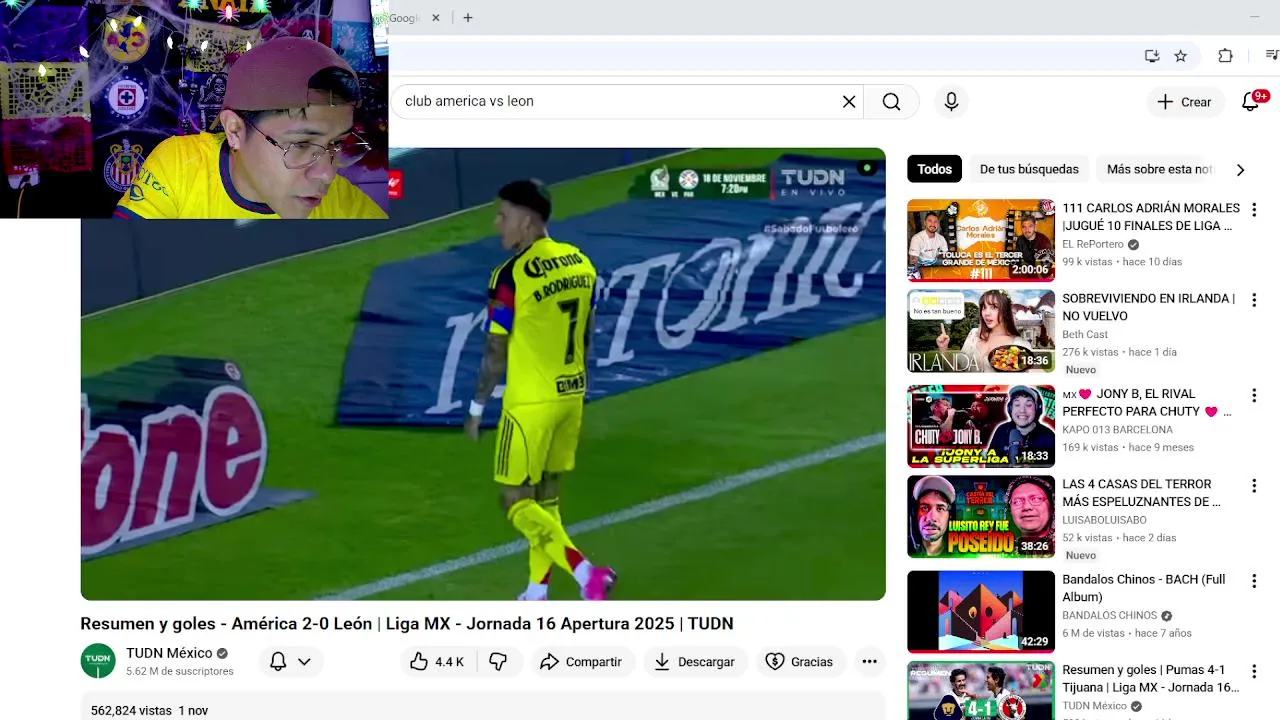Open channel LUISABOLUISABO
The image size is (1280, 720).
(1106, 520)
